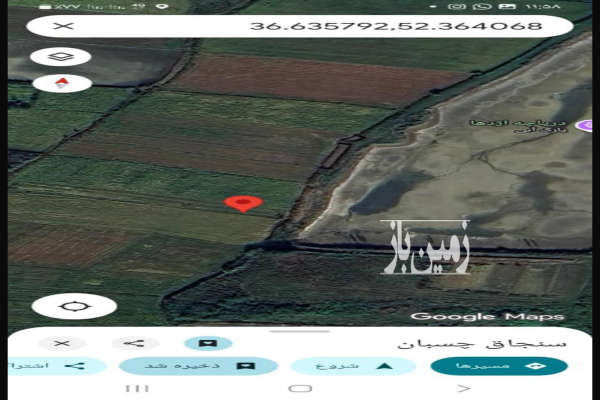The width and height of the screenshot is (600, 400).
Task: Tap the Google Maps logo watermark
Action: point(488,316)
